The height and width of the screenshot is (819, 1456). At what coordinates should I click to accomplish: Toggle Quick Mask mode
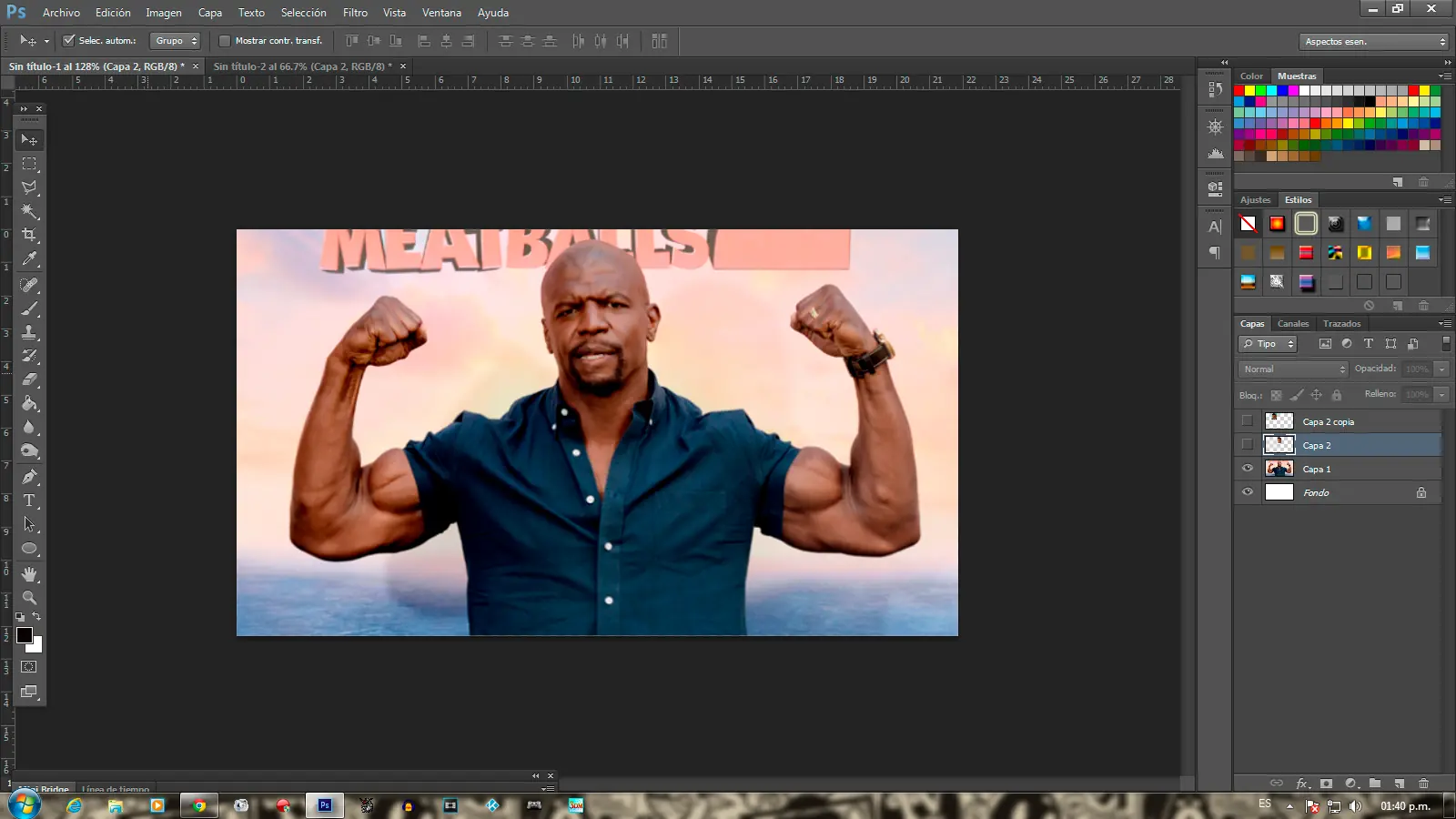tap(29, 667)
